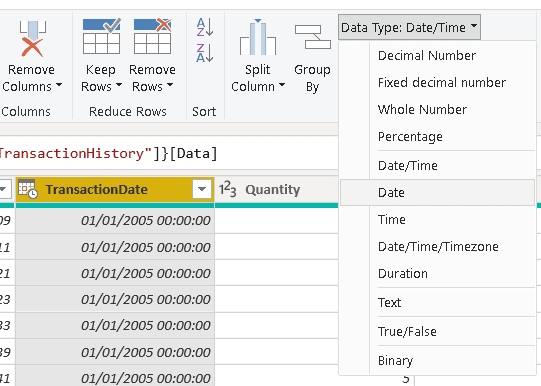Expand the Keep Rows dropdown arrow
Image resolution: width=541 pixels, height=386 pixels.
point(119,85)
